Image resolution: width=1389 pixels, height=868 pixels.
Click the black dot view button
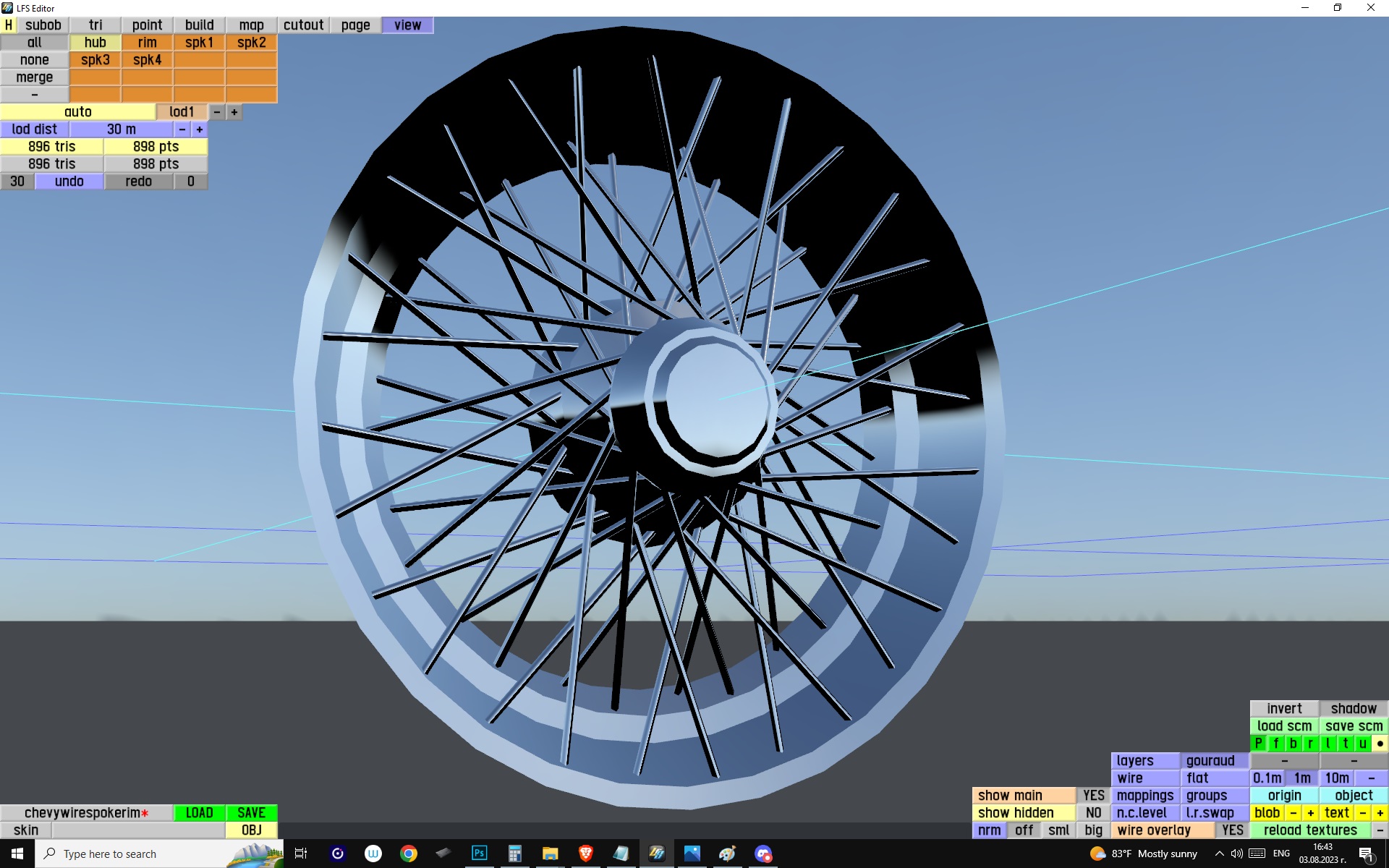(1380, 744)
